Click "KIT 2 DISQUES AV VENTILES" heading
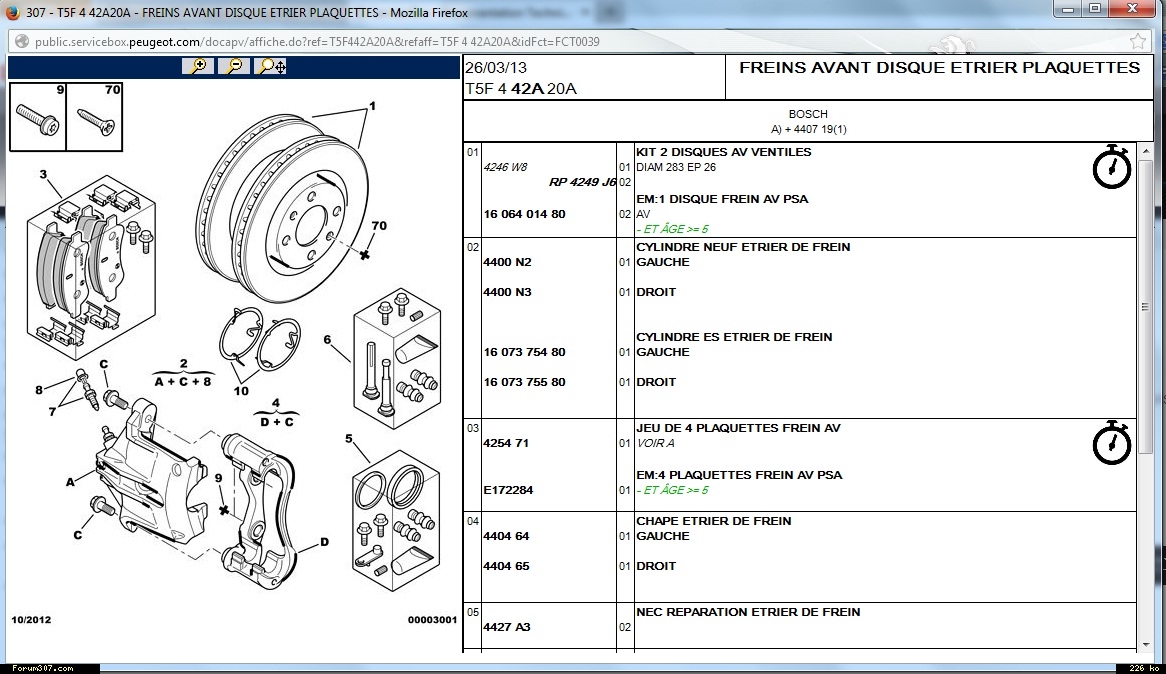 (x=724, y=152)
